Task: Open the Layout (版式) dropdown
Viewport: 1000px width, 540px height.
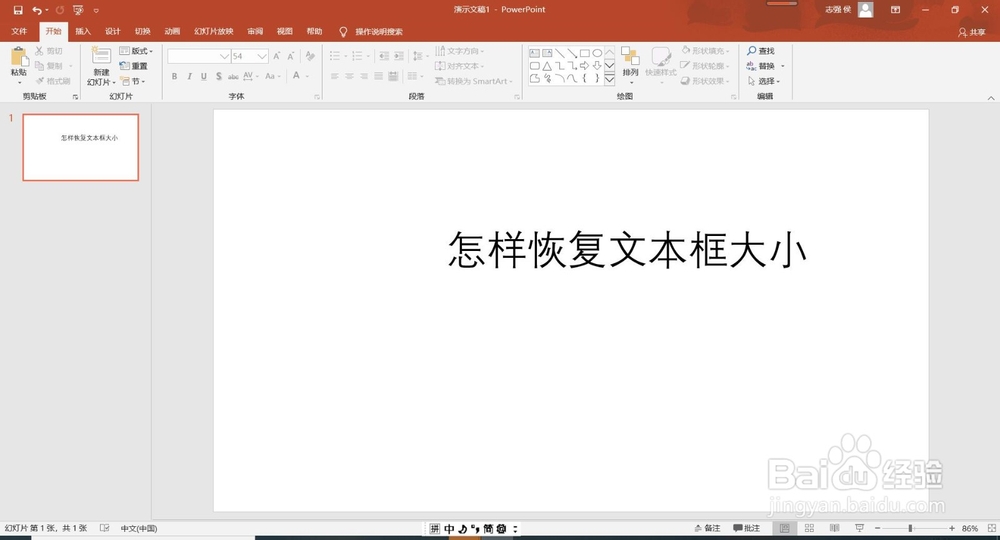Action: pyautogui.click(x=136, y=50)
